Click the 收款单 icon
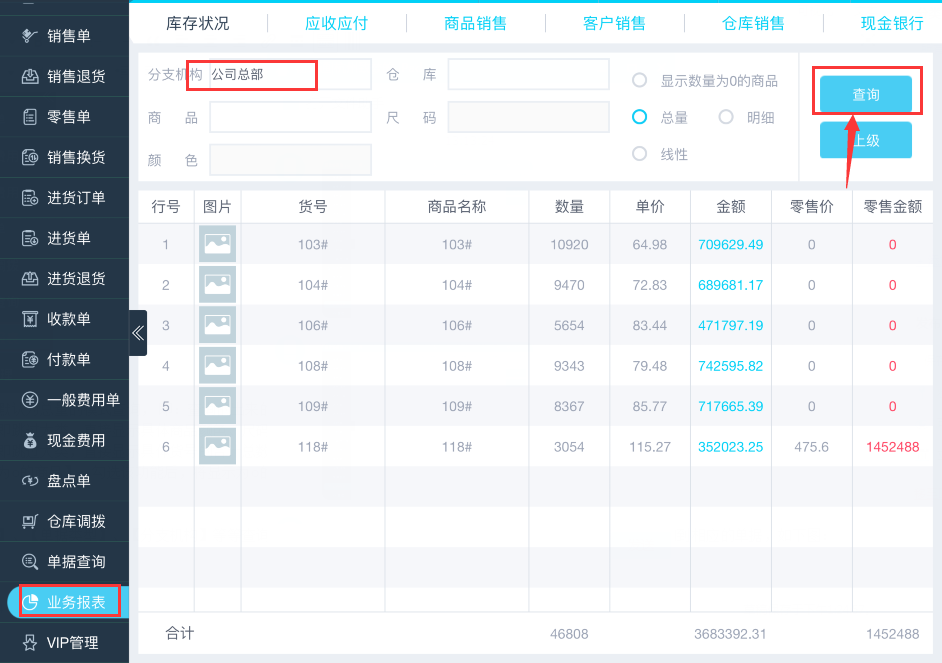The width and height of the screenshot is (942, 663). [30, 319]
